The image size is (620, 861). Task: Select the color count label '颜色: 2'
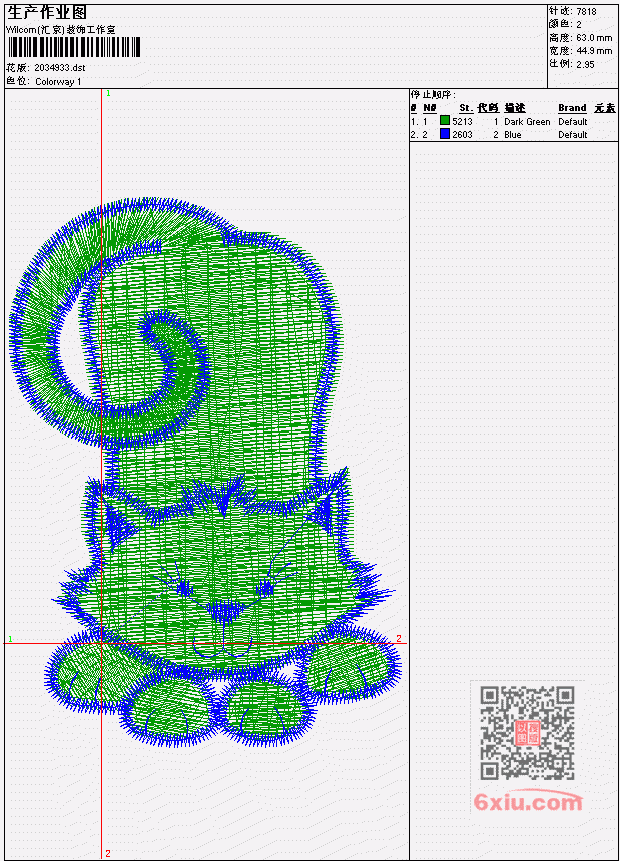click(565, 24)
